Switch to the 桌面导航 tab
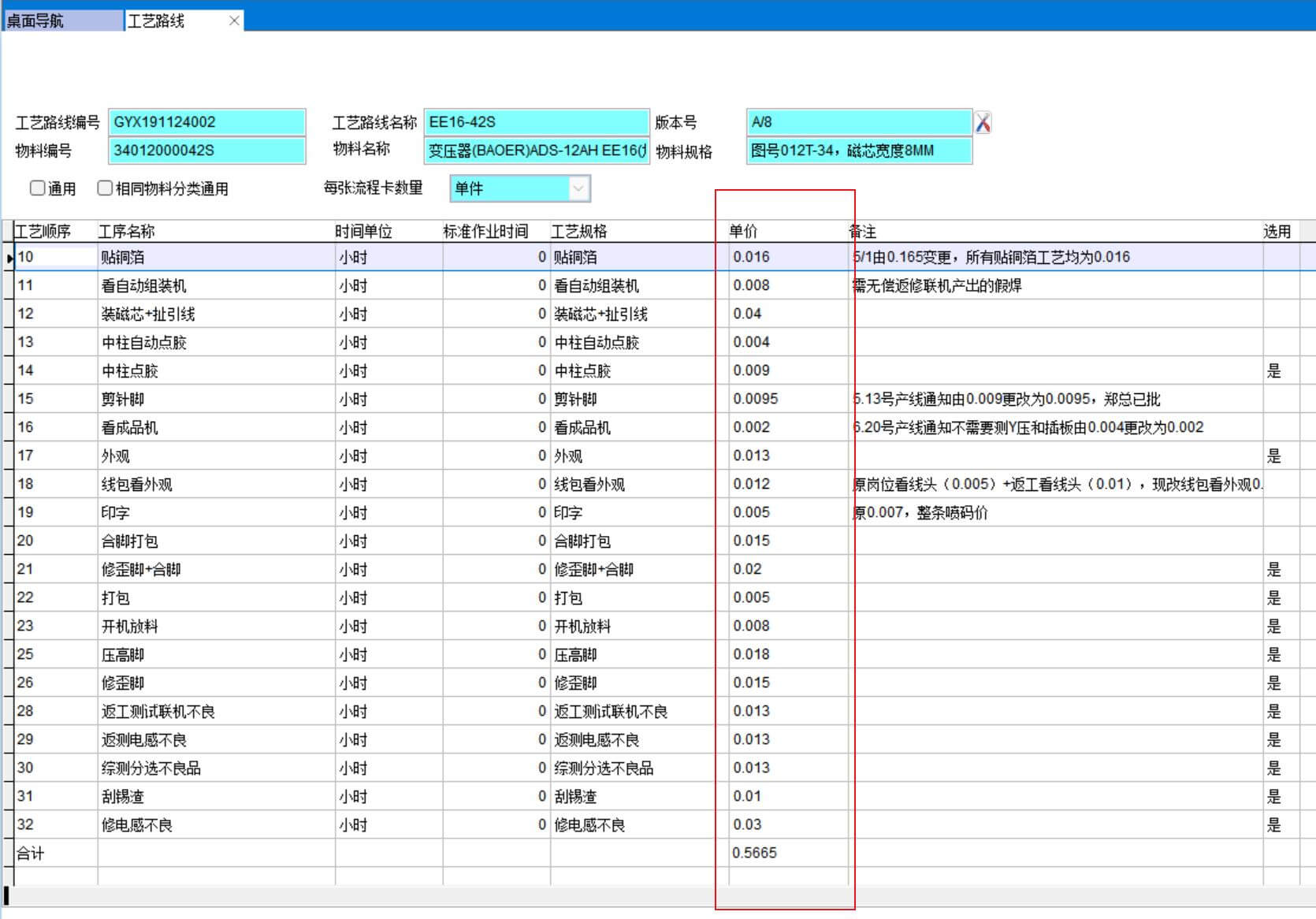The image size is (1316, 919). [63, 20]
